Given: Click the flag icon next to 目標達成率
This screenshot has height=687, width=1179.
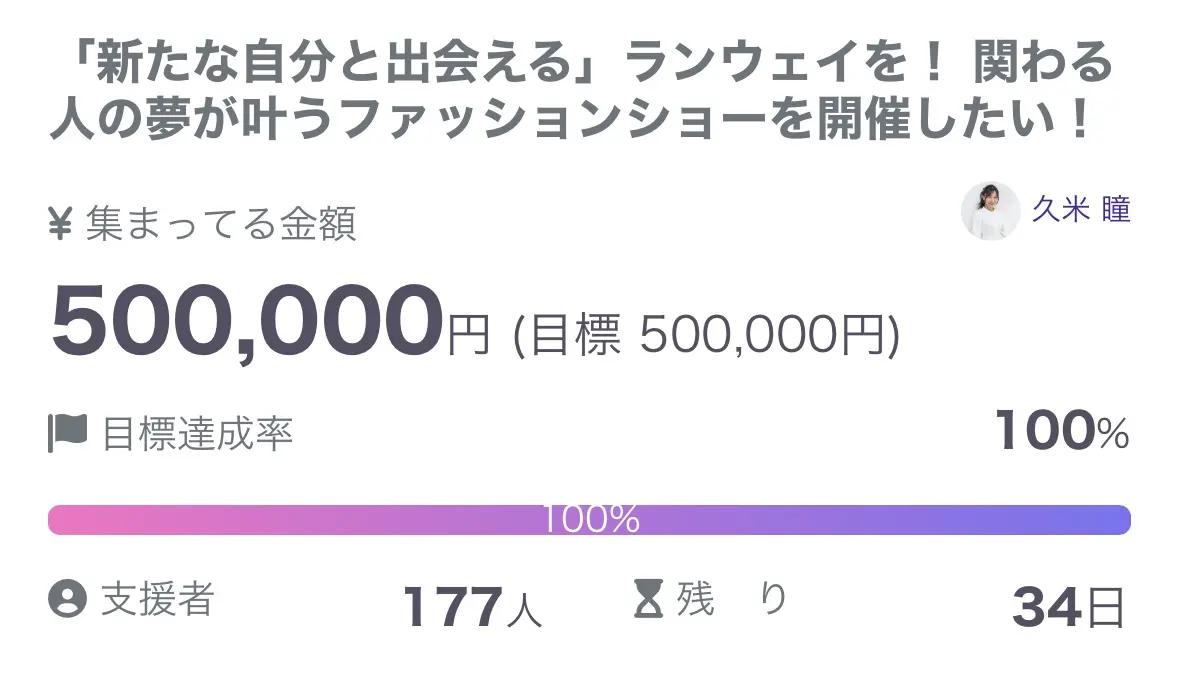Looking at the screenshot, I should [68, 433].
